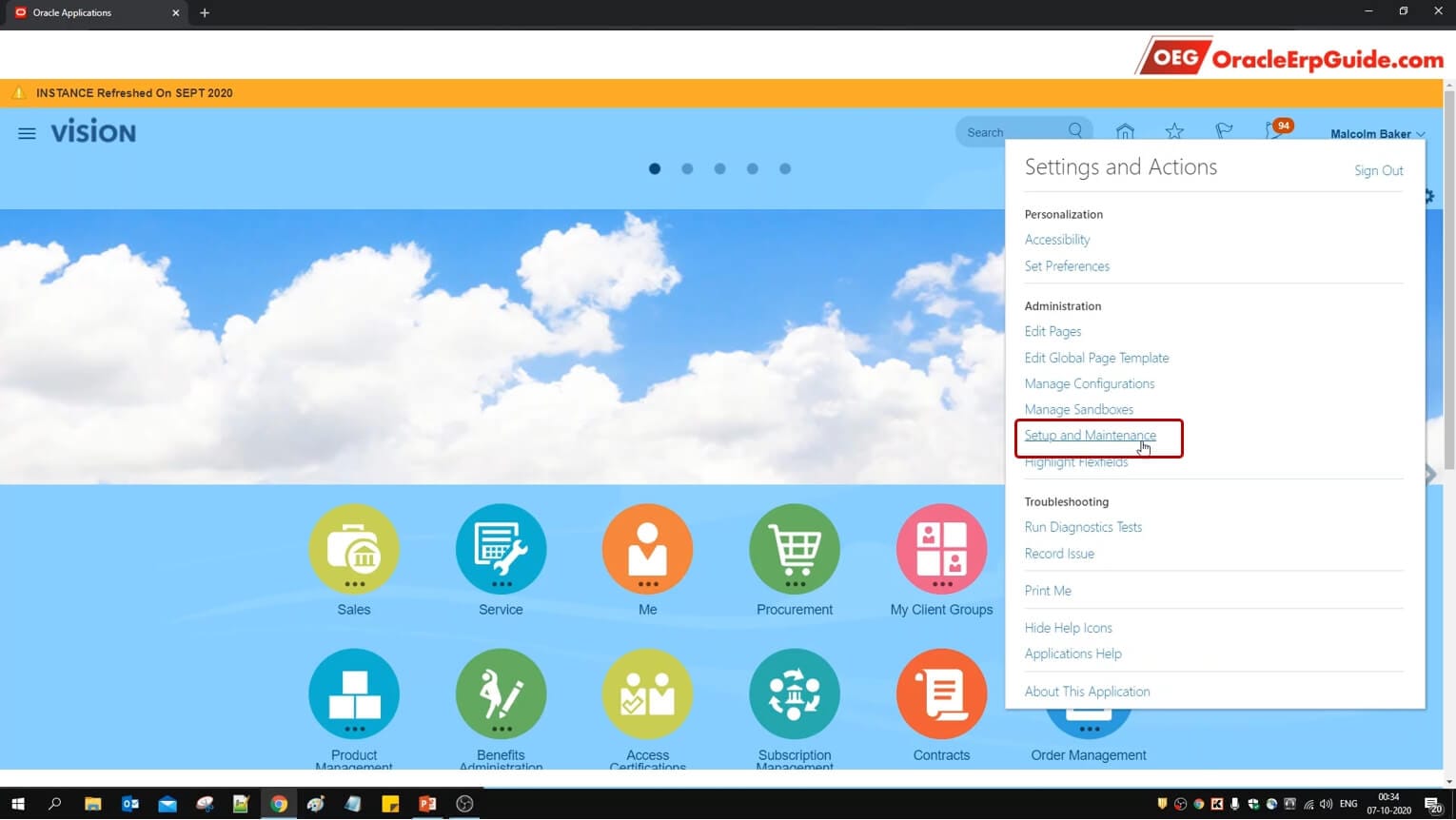The image size is (1456, 820).
Task: Go to third carousel page dot
Action: pos(719,168)
